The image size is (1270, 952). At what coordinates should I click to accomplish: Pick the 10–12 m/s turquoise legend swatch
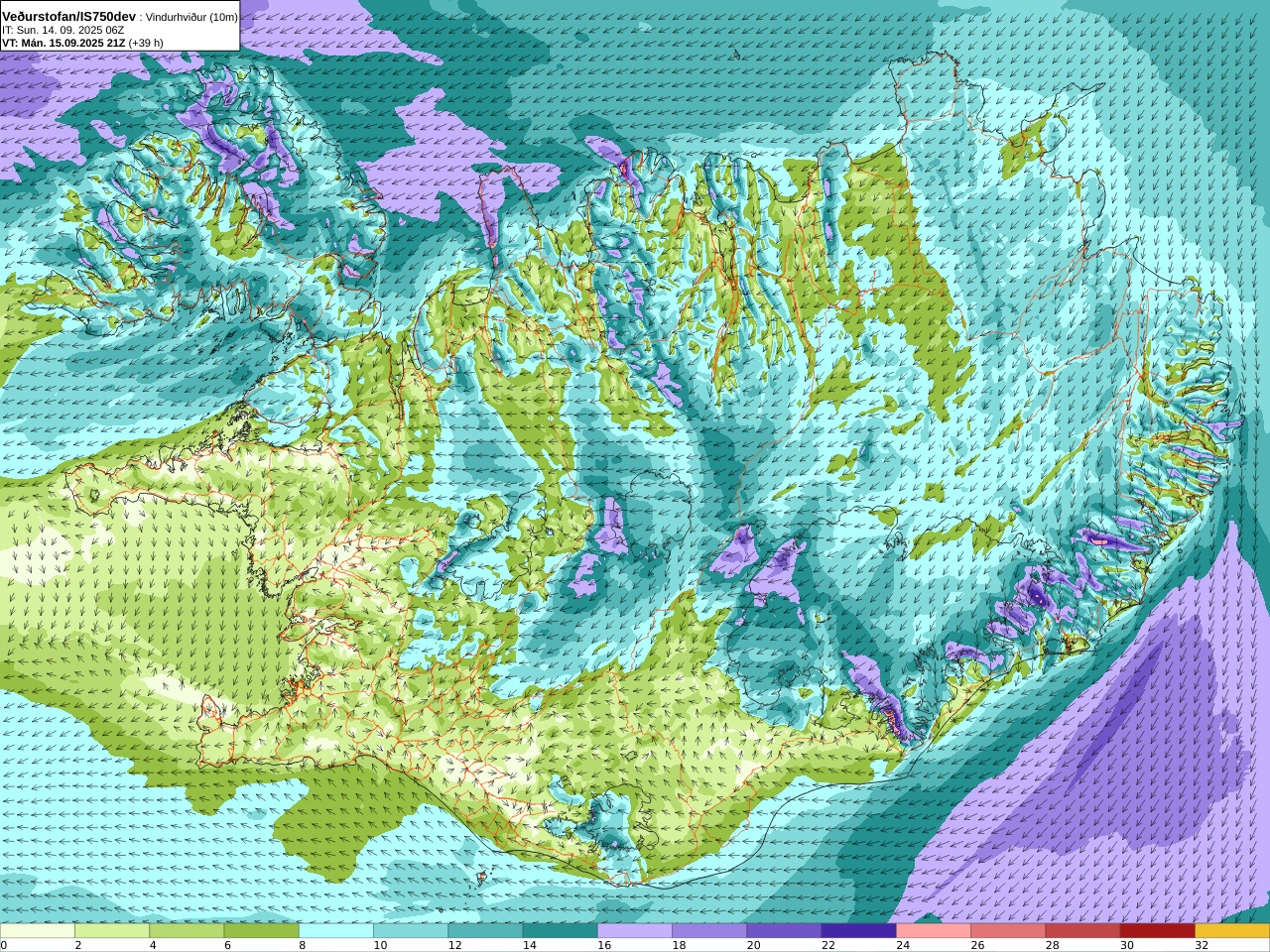411,931
